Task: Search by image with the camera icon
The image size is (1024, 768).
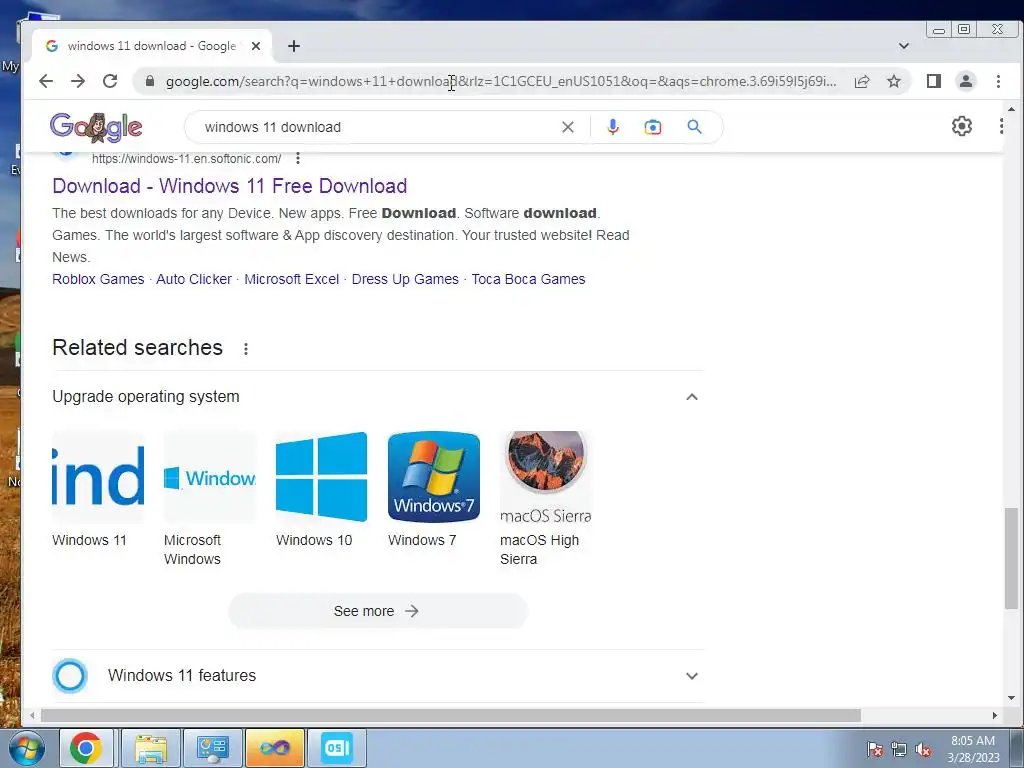Action: [652, 127]
